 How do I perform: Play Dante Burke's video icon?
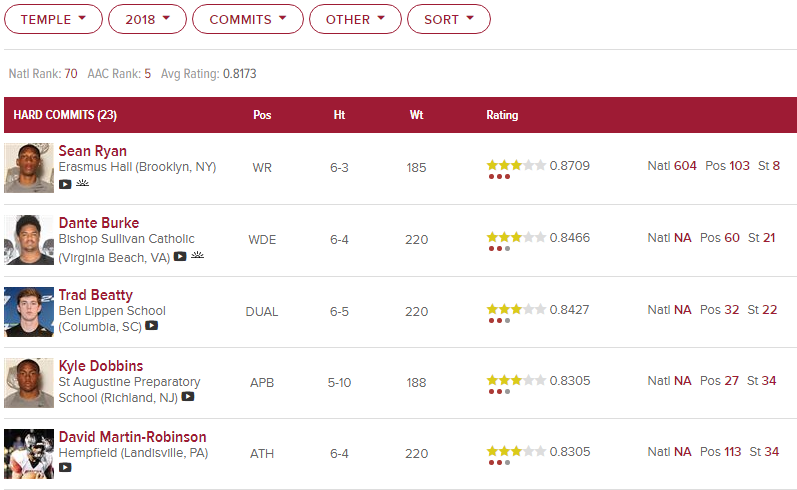(x=180, y=256)
